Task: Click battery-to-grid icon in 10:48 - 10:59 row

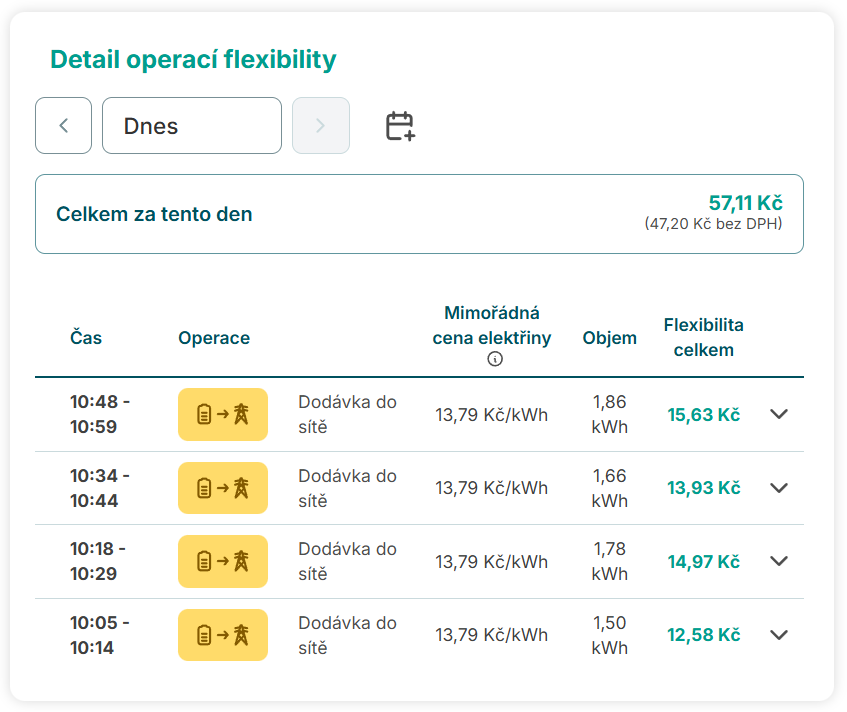Action: pos(223,414)
